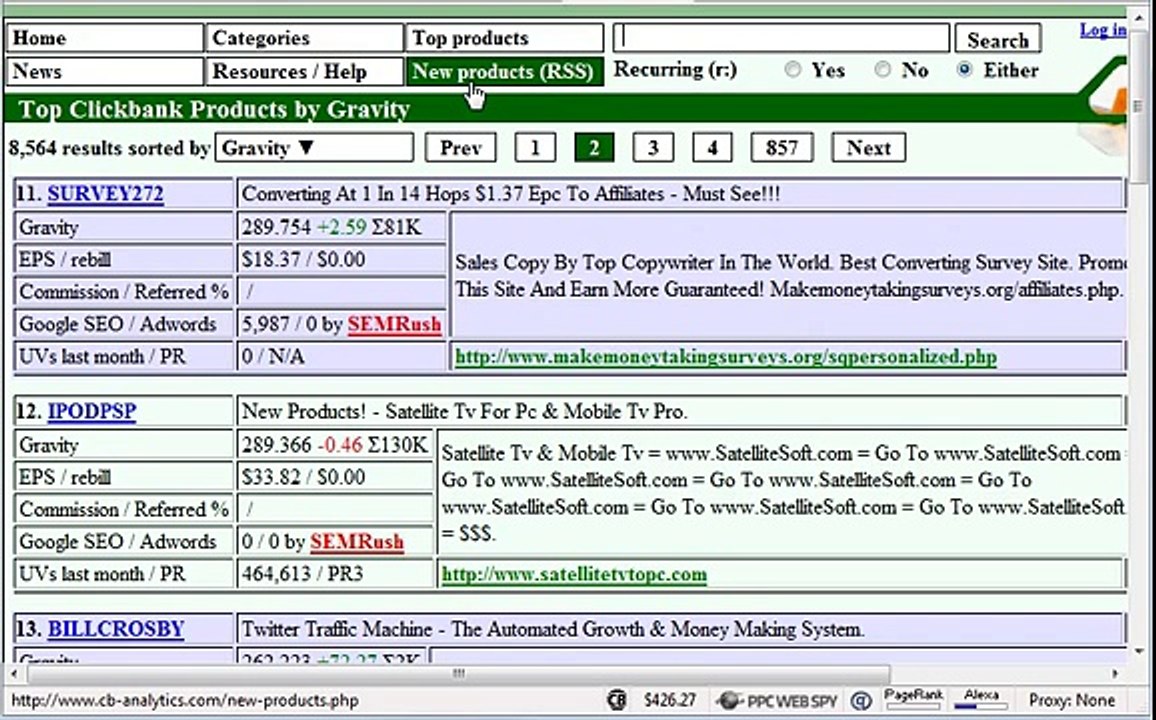Focus the product search text field
Image resolution: width=1156 pixels, height=720 pixels.
pos(781,38)
